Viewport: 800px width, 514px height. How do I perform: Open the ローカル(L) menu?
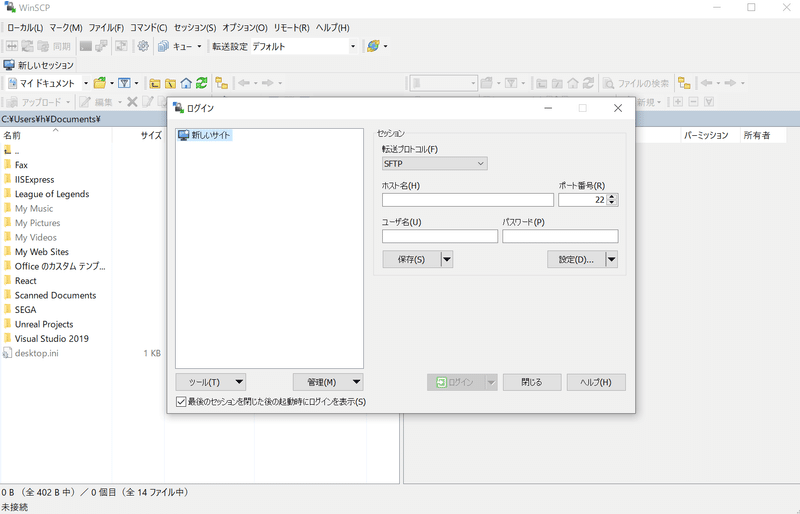(x=25, y=28)
